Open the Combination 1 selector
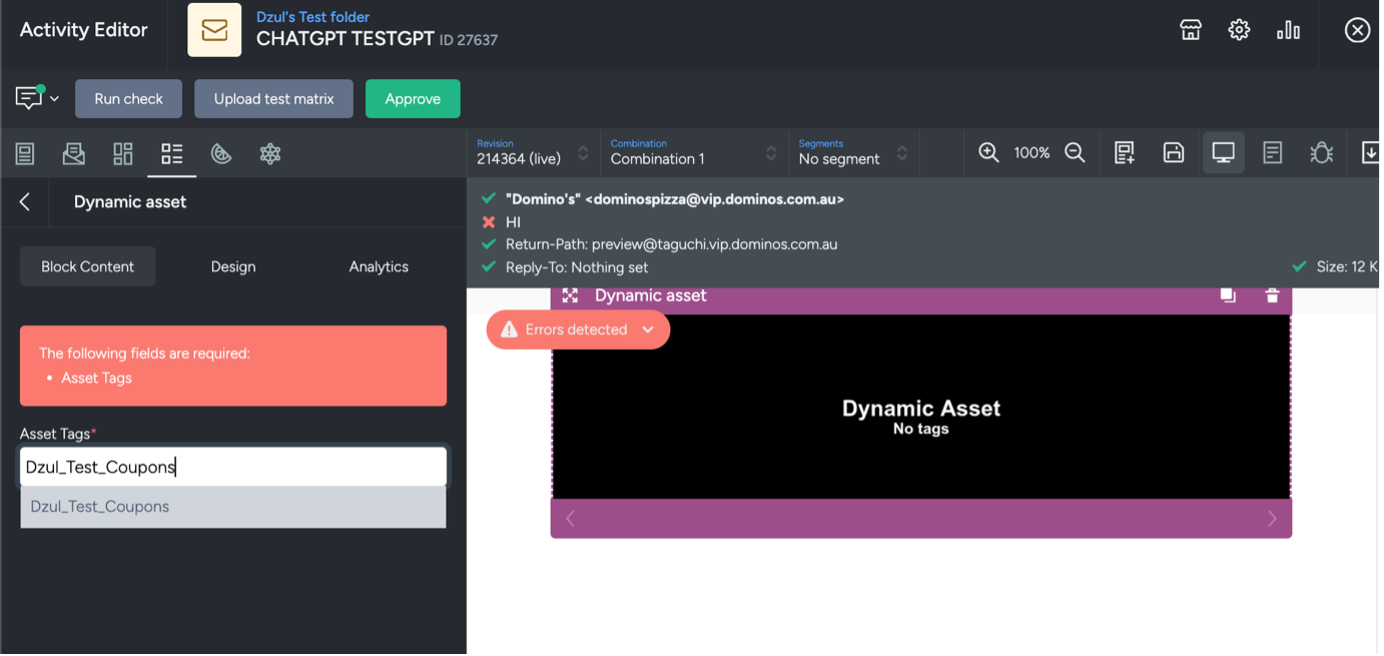This screenshot has height=656, width=1384. point(692,152)
